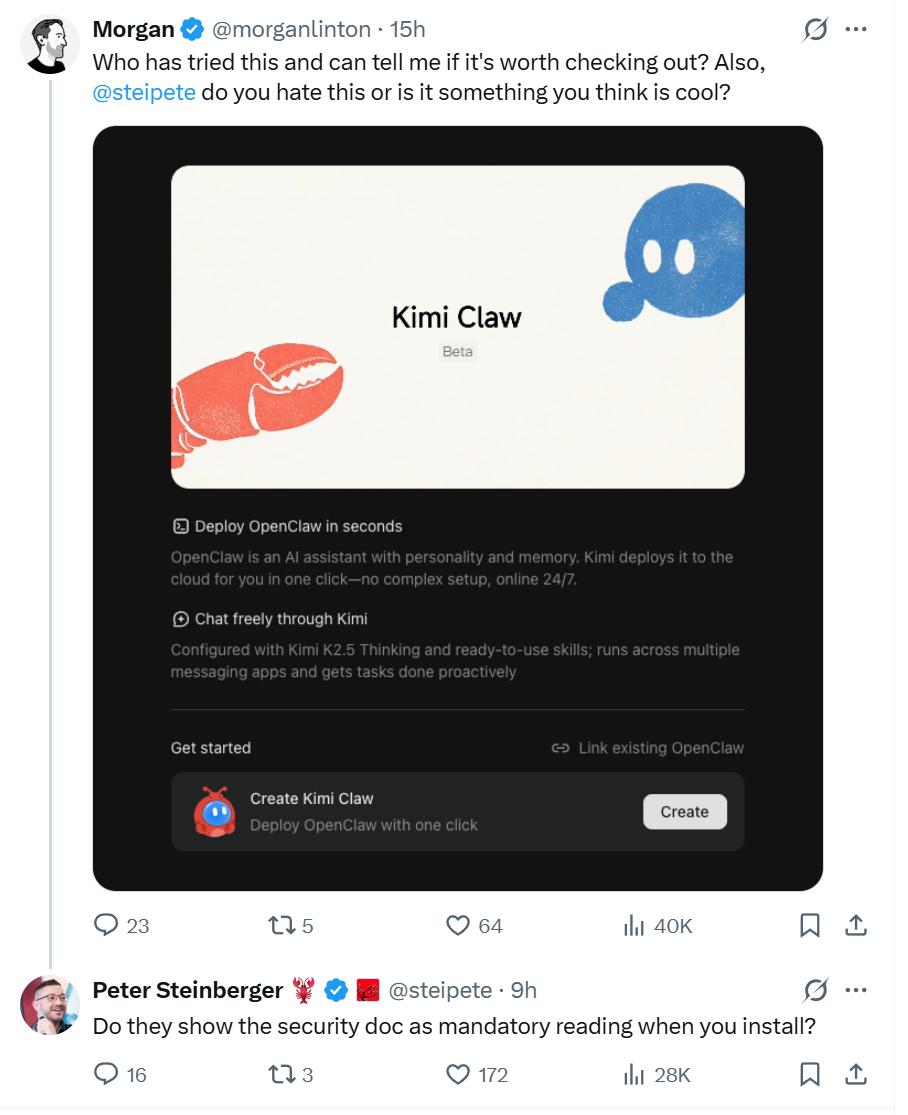
Task: Bookmark Peter Steinberger's reply
Action: pos(810,1075)
